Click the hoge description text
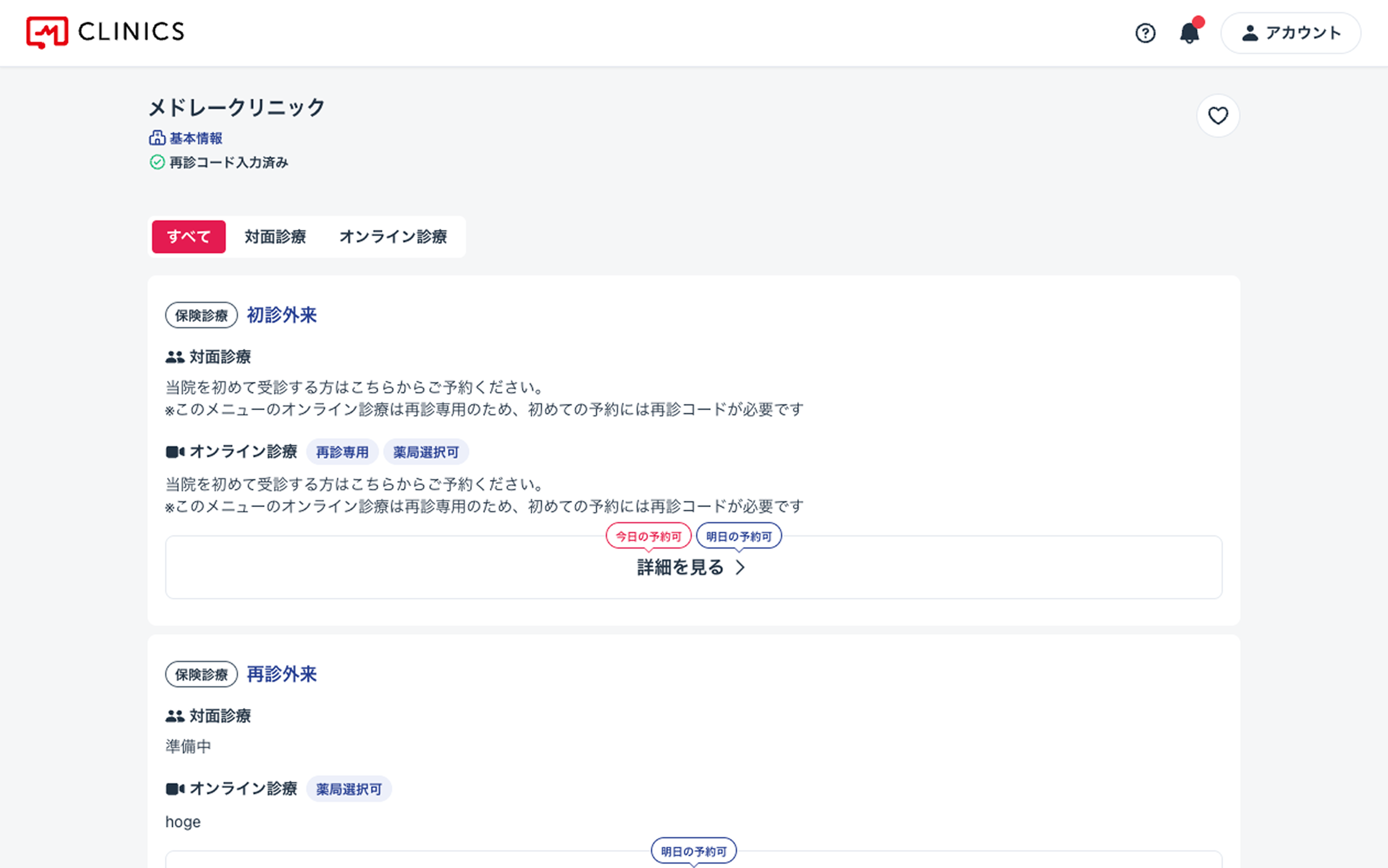 click(x=183, y=822)
